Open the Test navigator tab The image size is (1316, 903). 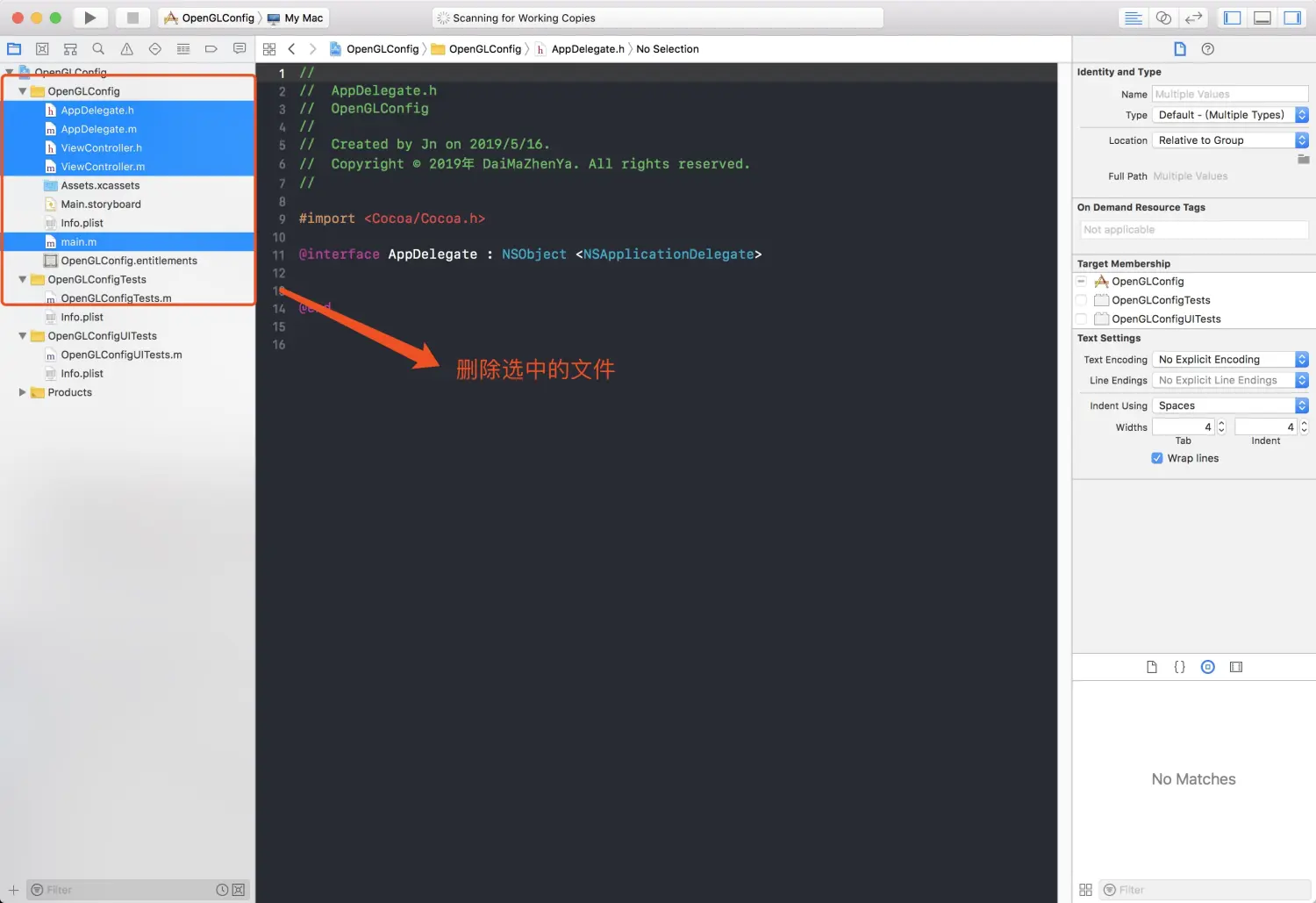[154, 49]
